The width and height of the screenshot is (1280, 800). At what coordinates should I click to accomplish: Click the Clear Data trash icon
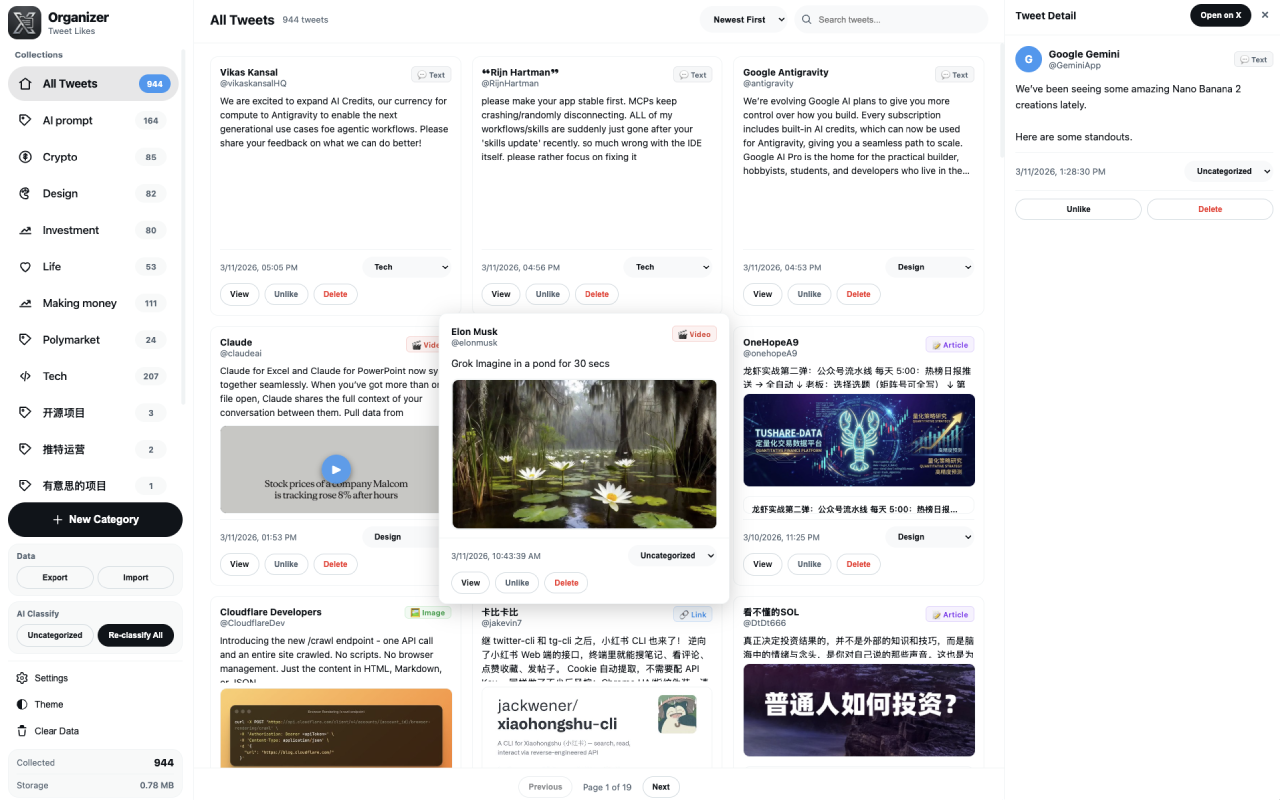pos(22,731)
